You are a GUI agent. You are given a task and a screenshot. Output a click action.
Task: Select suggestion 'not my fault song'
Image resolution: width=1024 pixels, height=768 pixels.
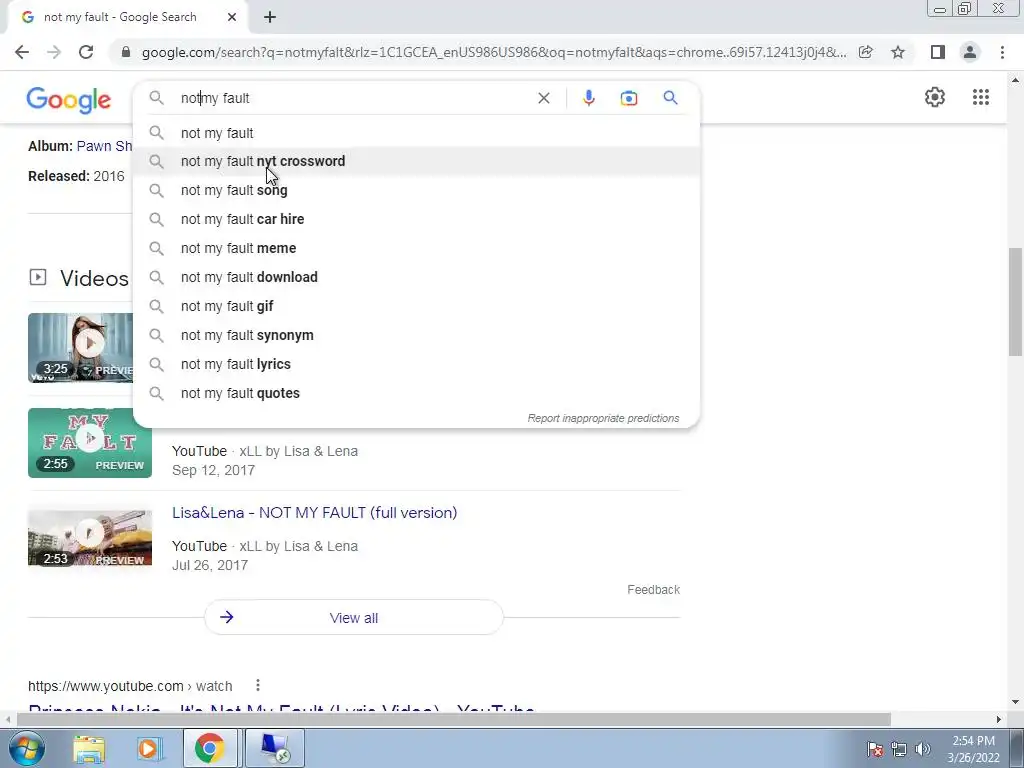pyautogui.click(x=416, y=190)
